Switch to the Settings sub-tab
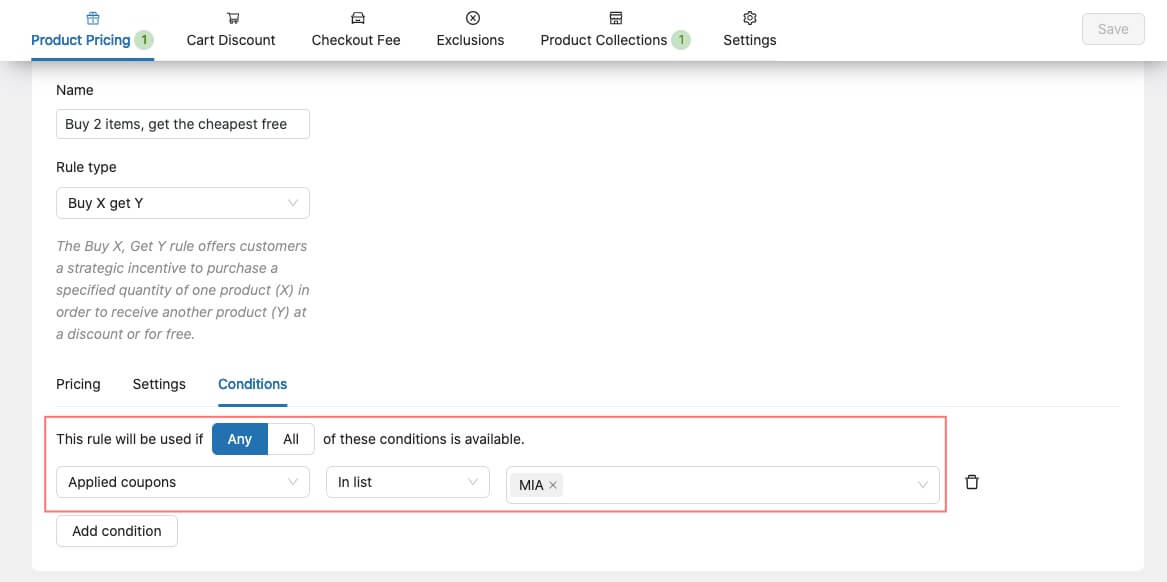Viewport: 1167px width, 582px height. [x=159, y=384]
